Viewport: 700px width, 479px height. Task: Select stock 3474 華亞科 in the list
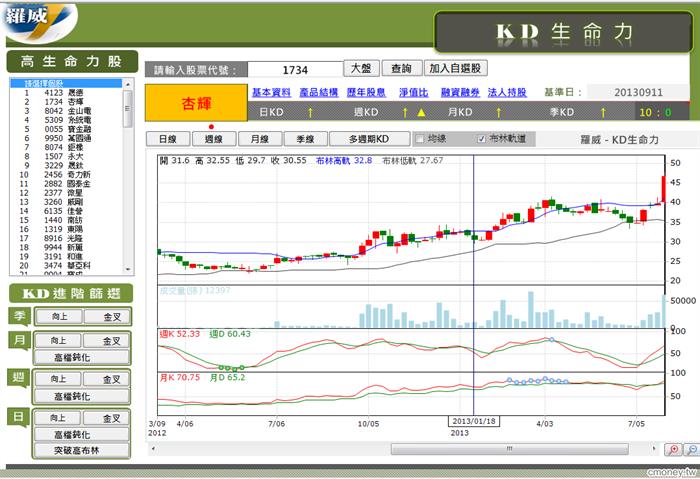66,265
